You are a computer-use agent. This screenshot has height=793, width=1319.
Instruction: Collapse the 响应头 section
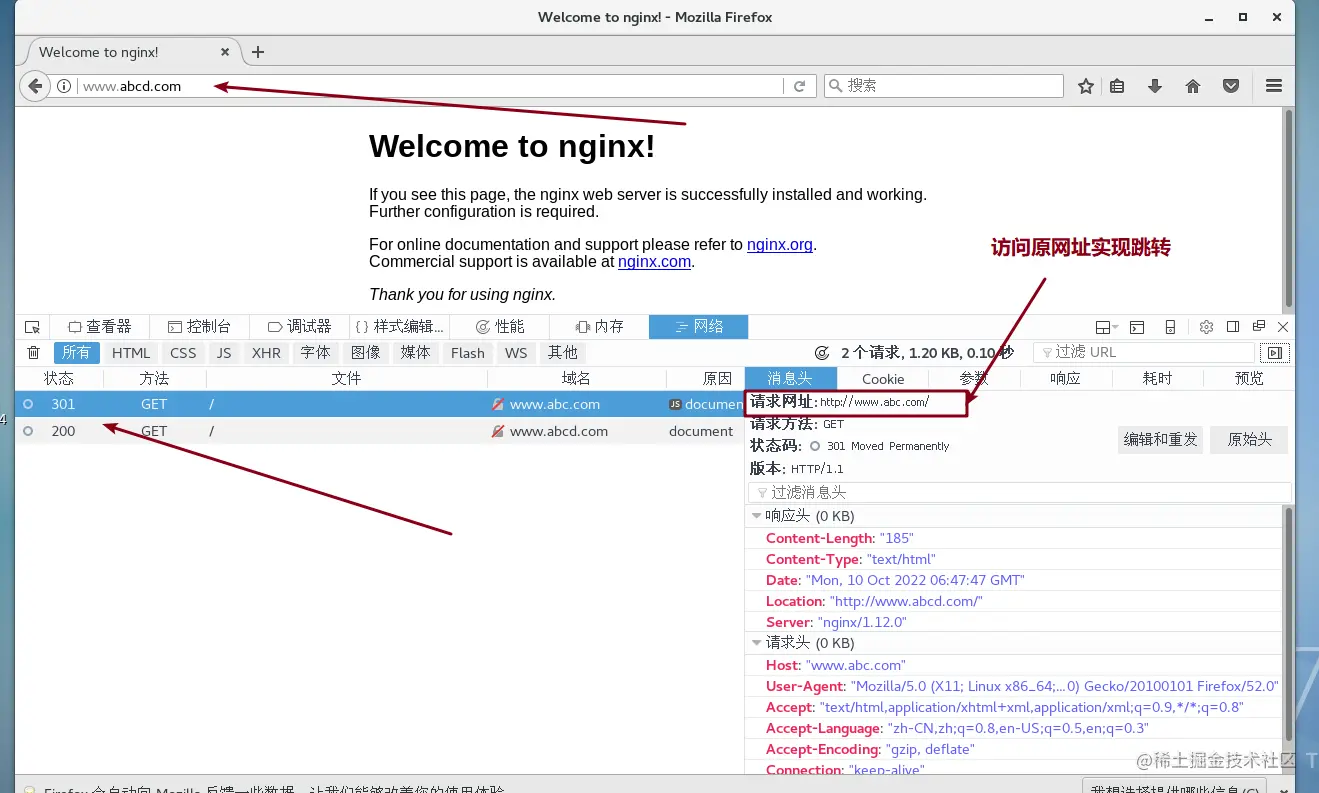[757, 516]
